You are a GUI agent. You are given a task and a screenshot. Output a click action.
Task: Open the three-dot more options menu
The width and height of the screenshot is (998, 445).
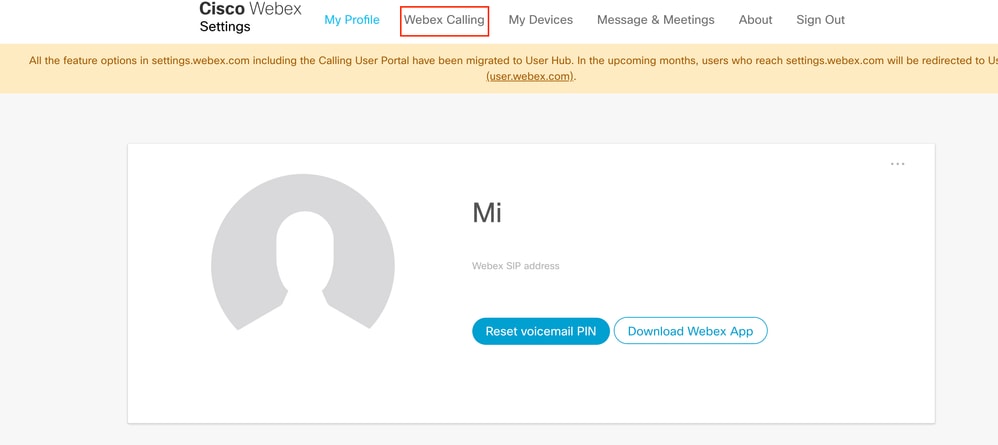pos(897,164)
